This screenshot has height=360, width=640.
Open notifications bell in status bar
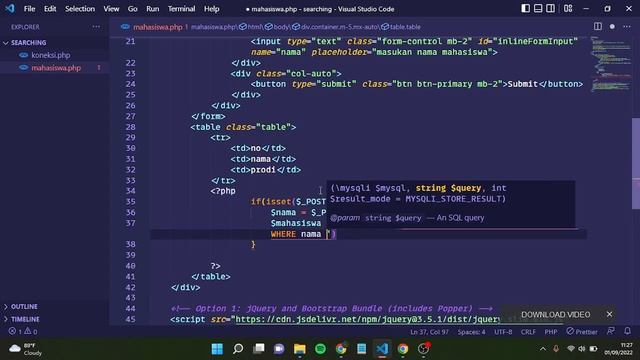click(627, 331)
